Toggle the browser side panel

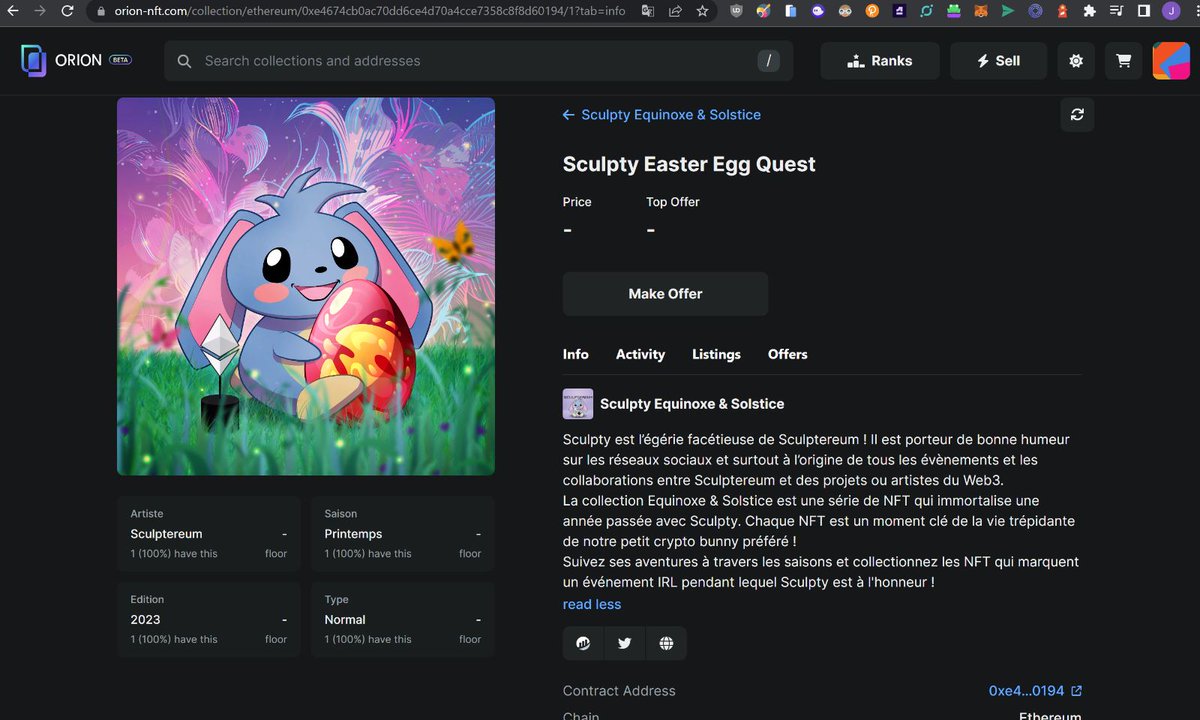[1144, 11]
